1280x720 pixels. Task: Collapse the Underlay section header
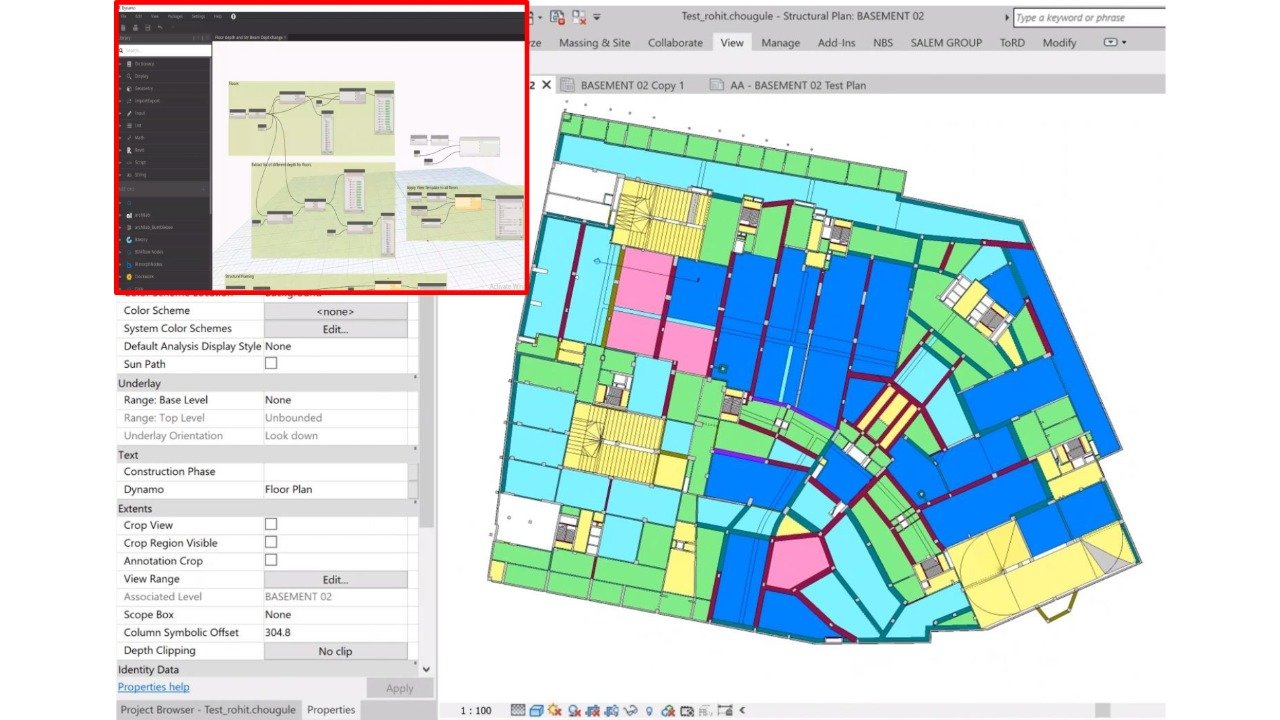(140, 383)
